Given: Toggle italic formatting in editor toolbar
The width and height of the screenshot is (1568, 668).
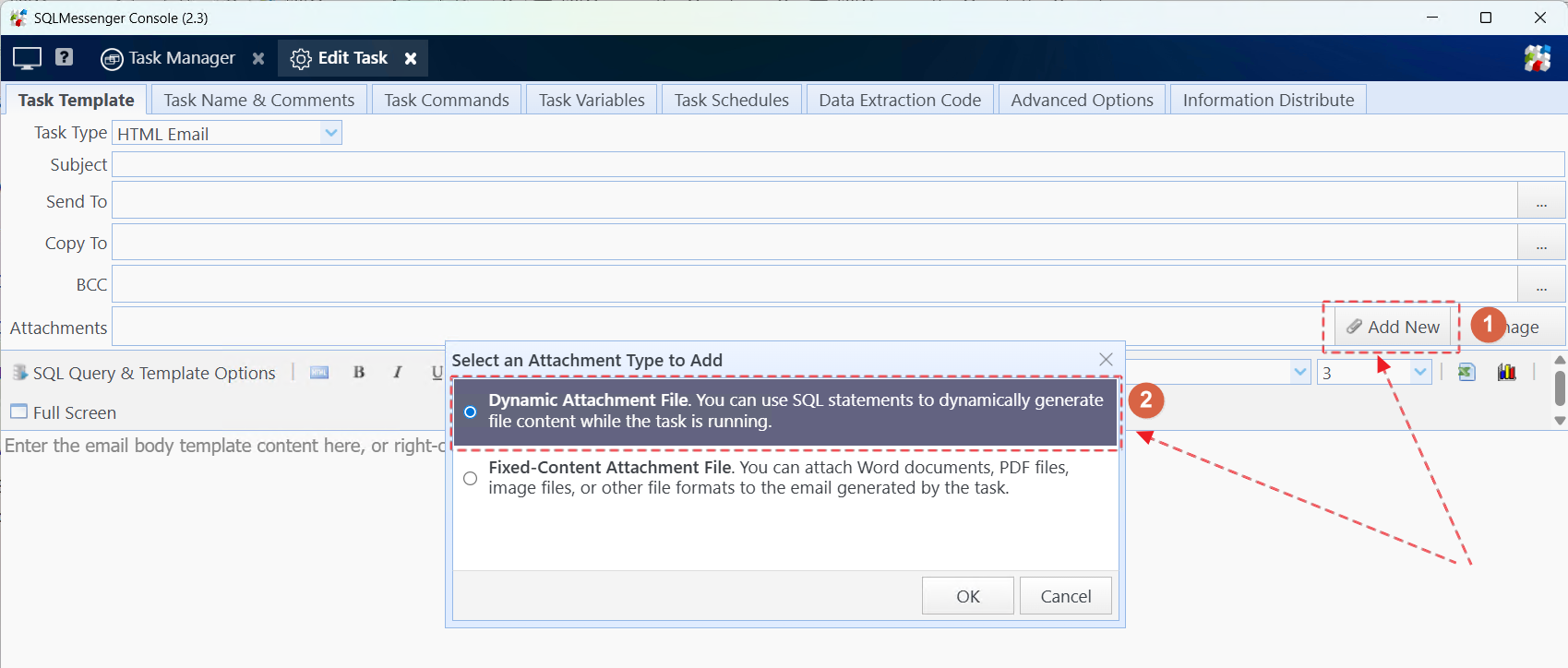Looking at the screenshot, I should click(398, 372).
